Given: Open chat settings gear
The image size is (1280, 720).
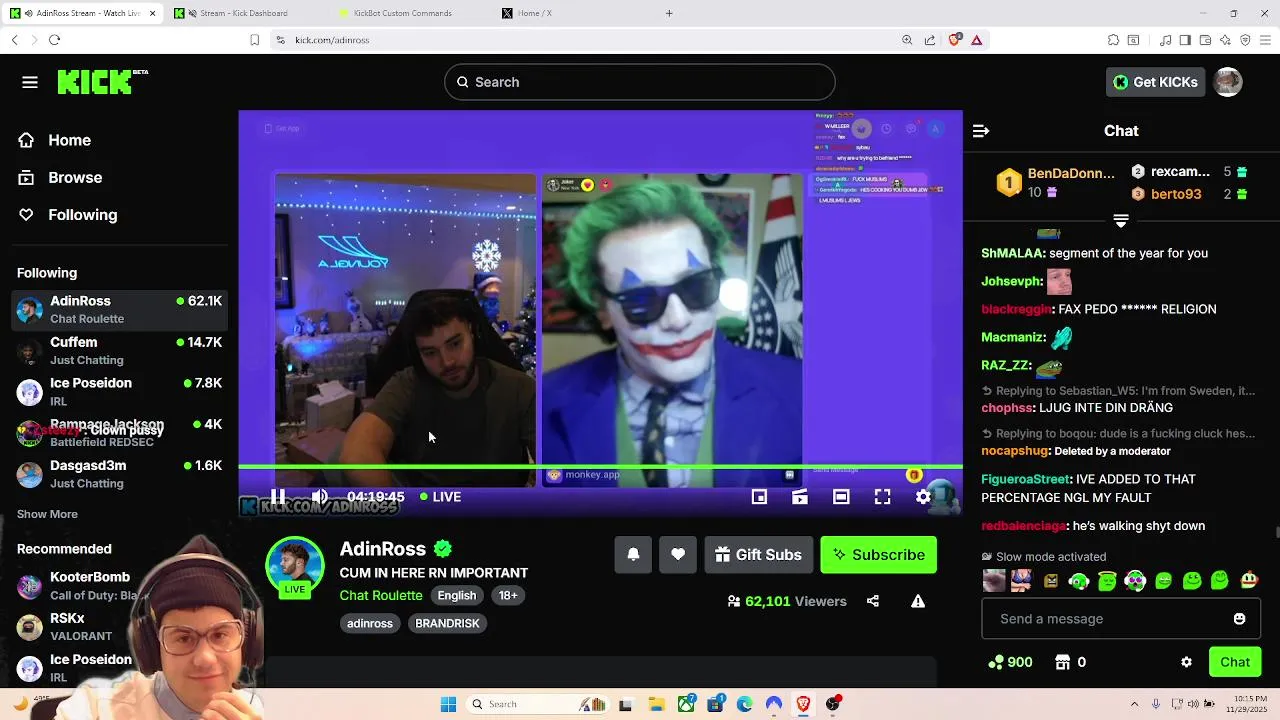Looking at the screenshot, I should pos(1186,662).
